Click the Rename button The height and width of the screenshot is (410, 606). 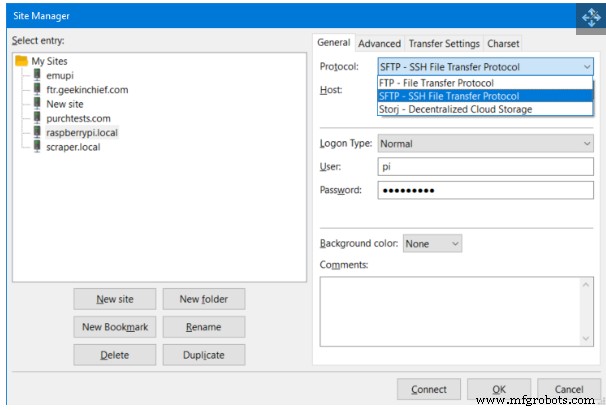click(204, 327)
